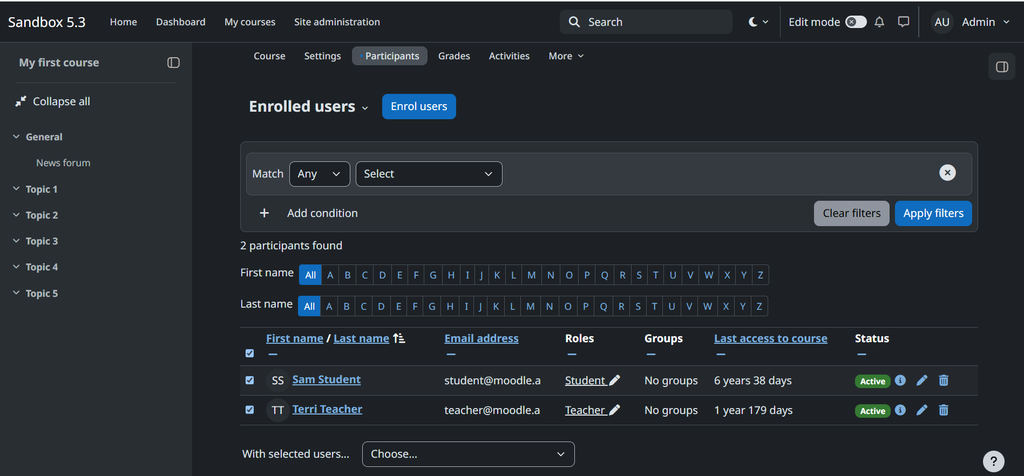Show enrolment info for Terri Teacher
Image resolution: width=1024 pixels, height=476 pixels.
901,410
